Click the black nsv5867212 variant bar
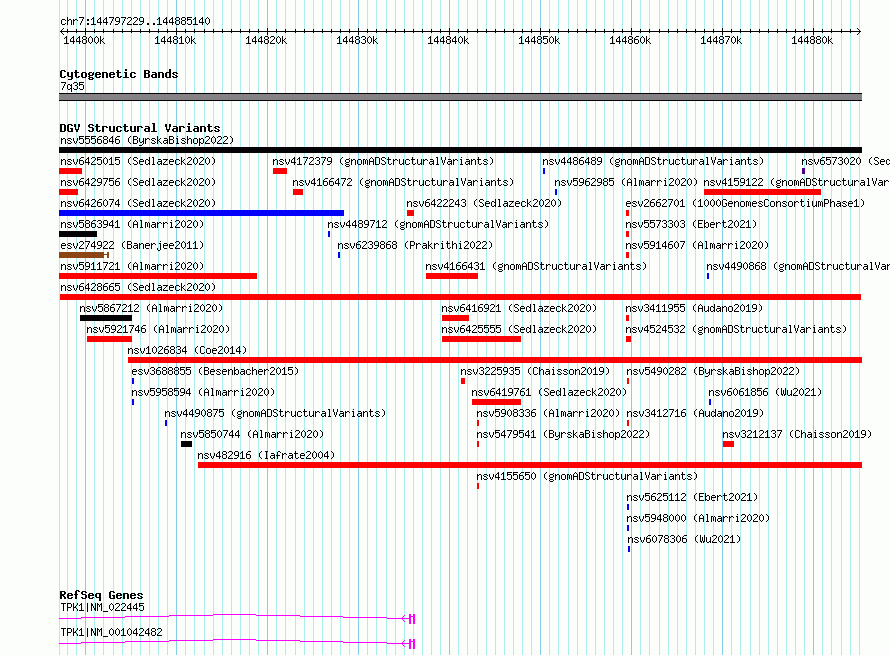The image size is (890, 655). tap(106, 318)
